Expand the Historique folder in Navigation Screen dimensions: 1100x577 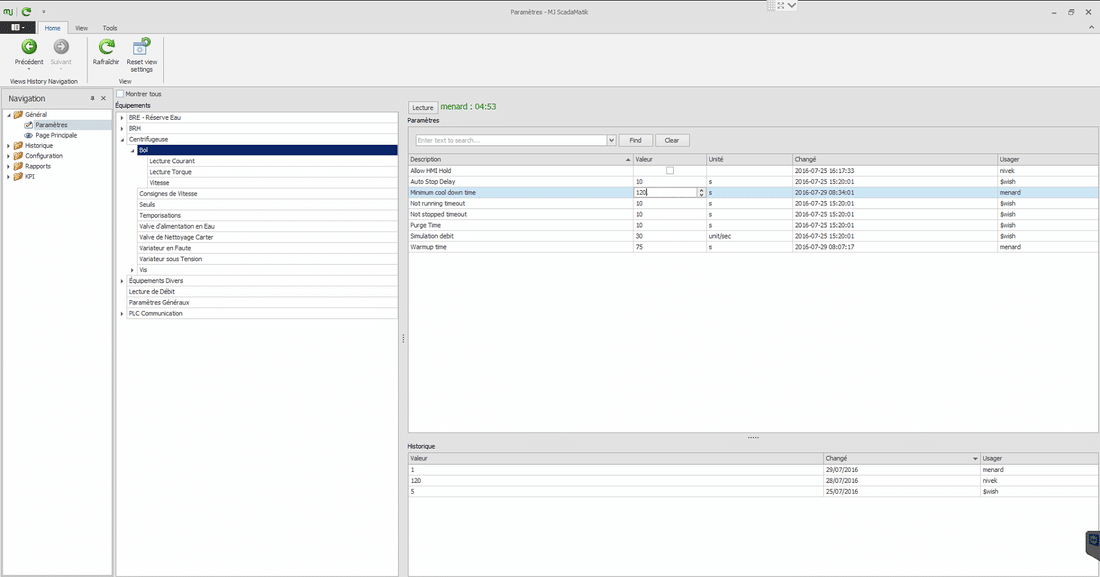tap(9, 146)
